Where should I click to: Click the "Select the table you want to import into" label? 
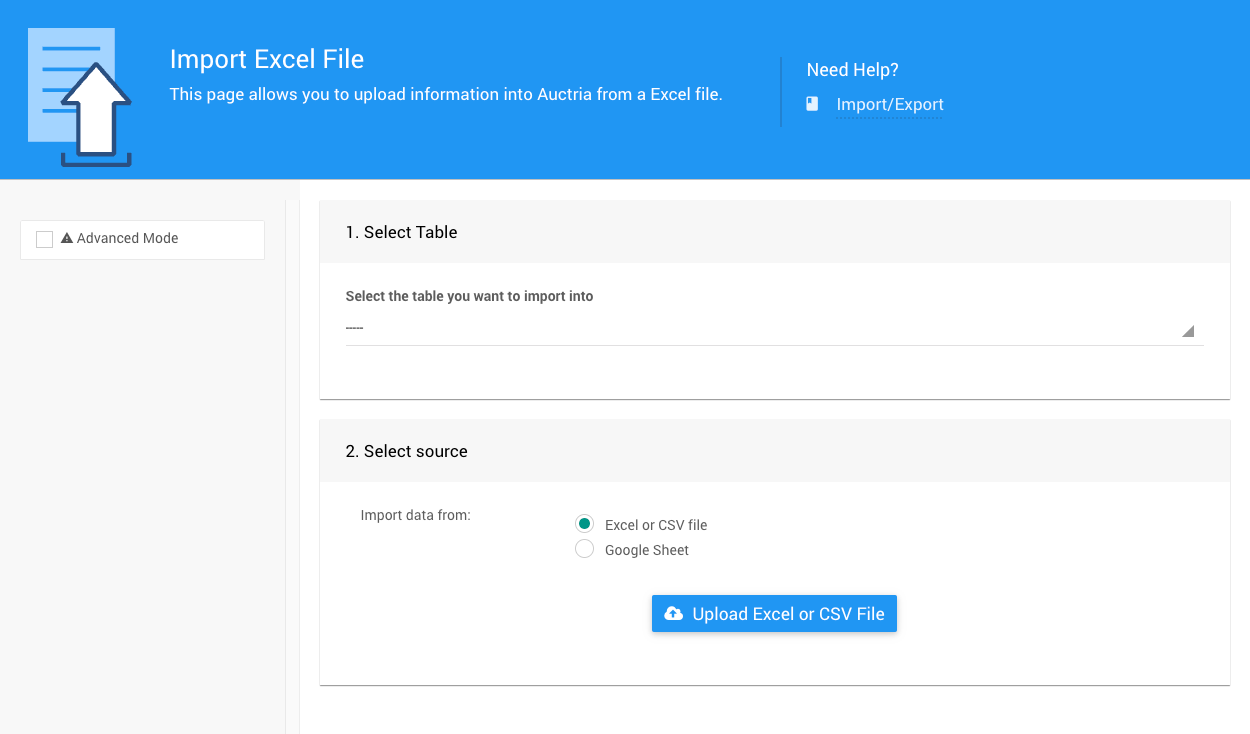[x=469, y=296]
